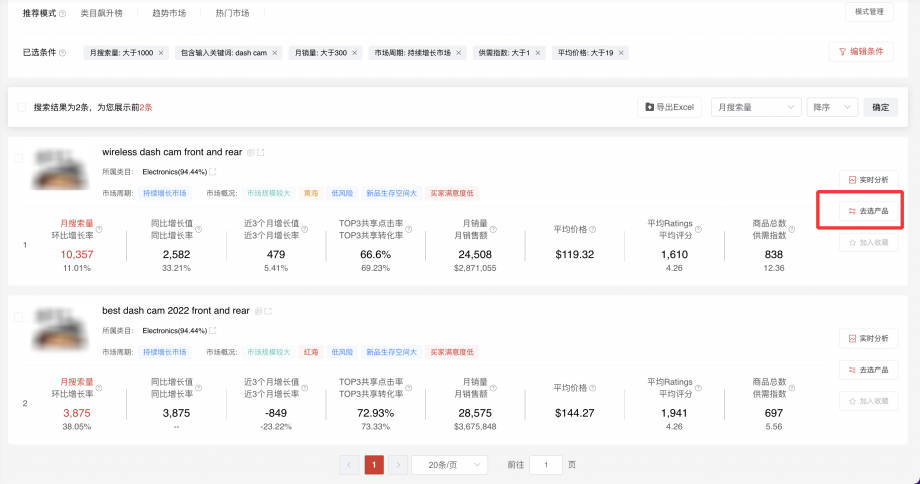Click TOP3共享点击率 help icon in first result

tap(408, 229)
